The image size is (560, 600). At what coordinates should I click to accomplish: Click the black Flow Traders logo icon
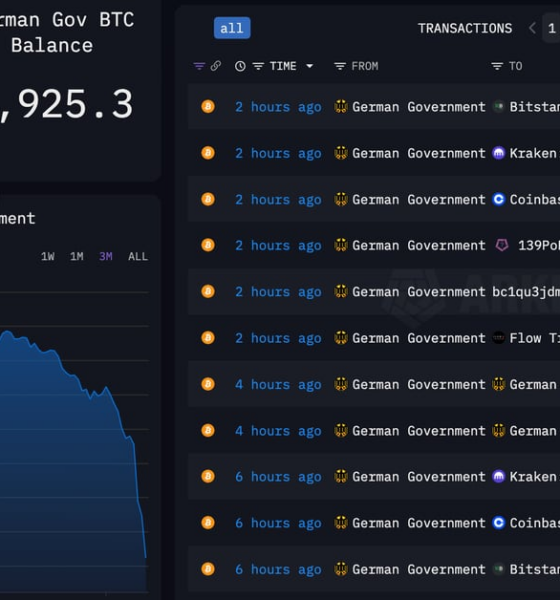[x=498, y=338]
